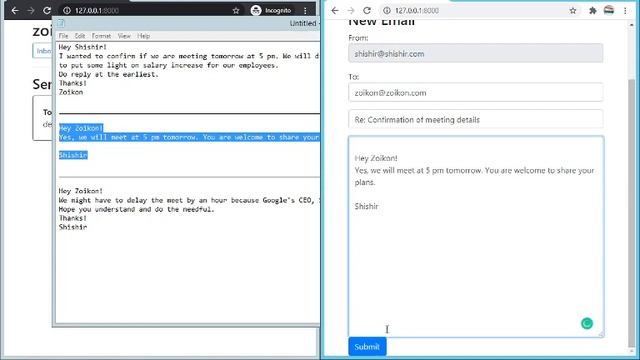Click highlighted 'Shishir' signature in Notepad
Image resolution: width=640 pixels, height=360 pixels.
[x=73, y=155]
